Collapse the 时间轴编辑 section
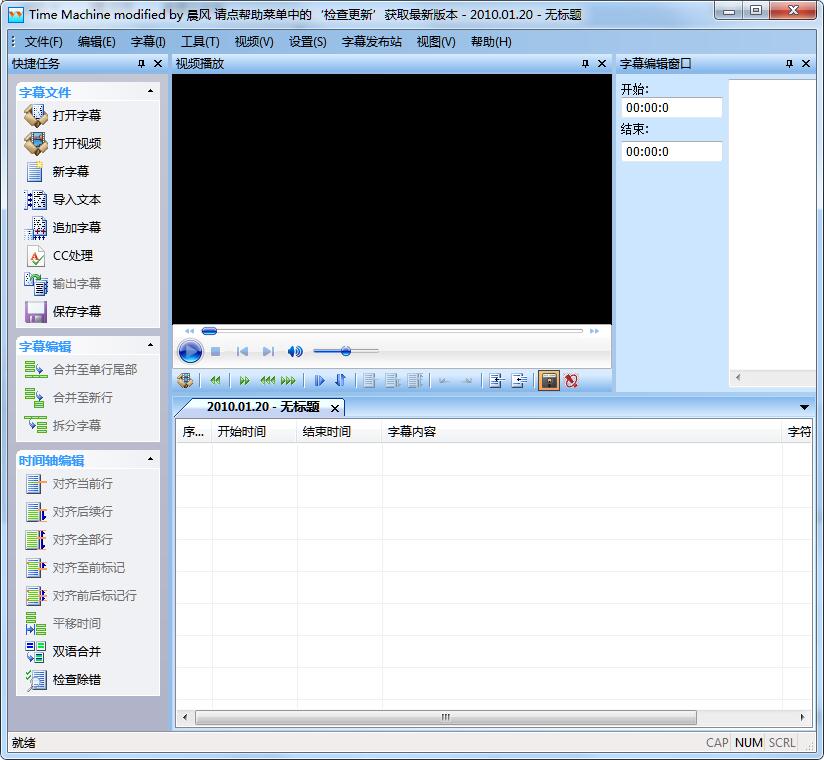This screenshot has height=760, width=824. [151, 459]
